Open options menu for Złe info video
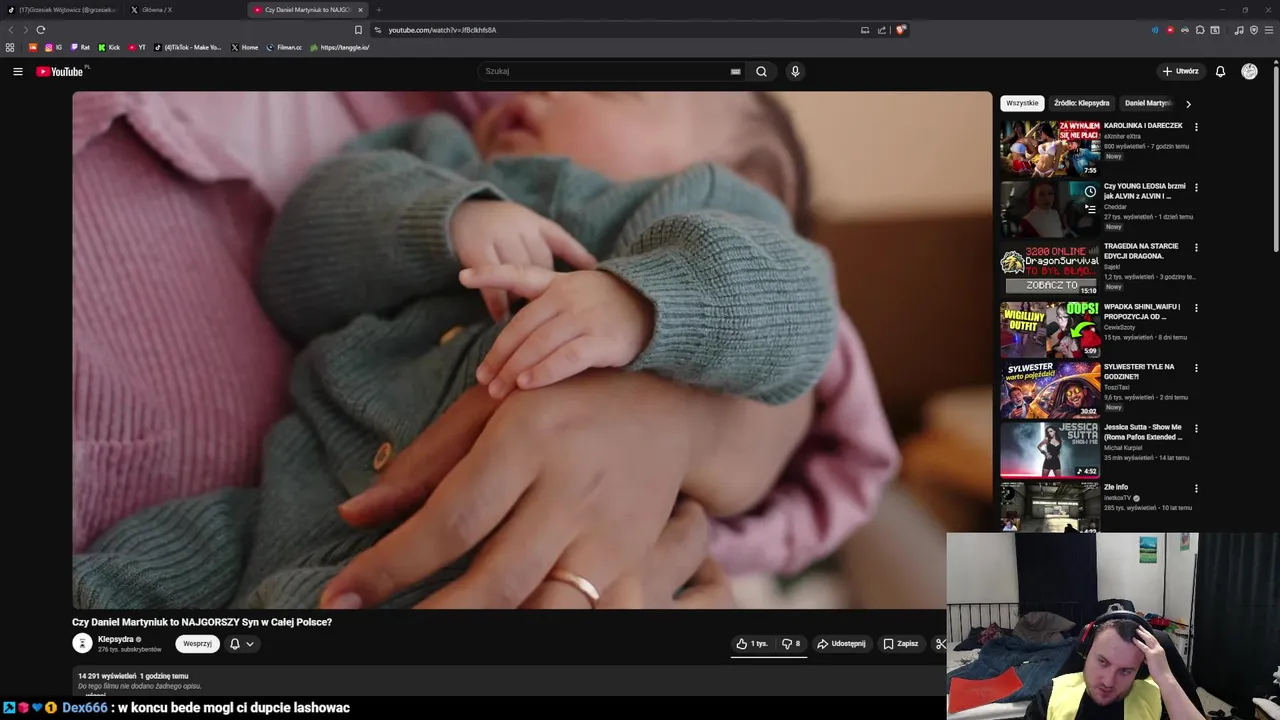Viewport: 1280px width, 720px height. click(x=1196, y=488)
